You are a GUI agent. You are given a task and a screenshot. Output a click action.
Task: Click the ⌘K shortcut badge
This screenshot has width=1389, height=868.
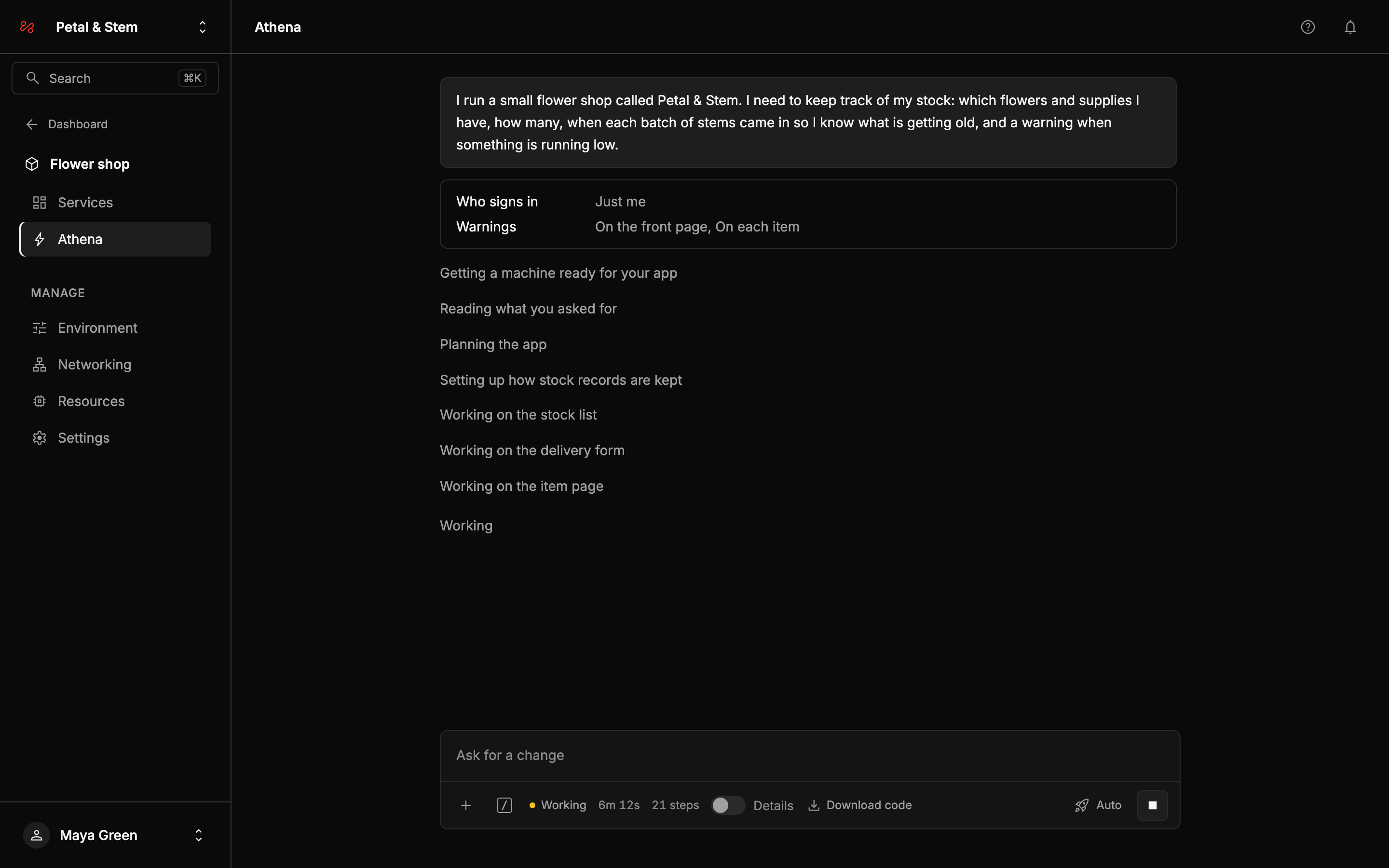point(192,78)
